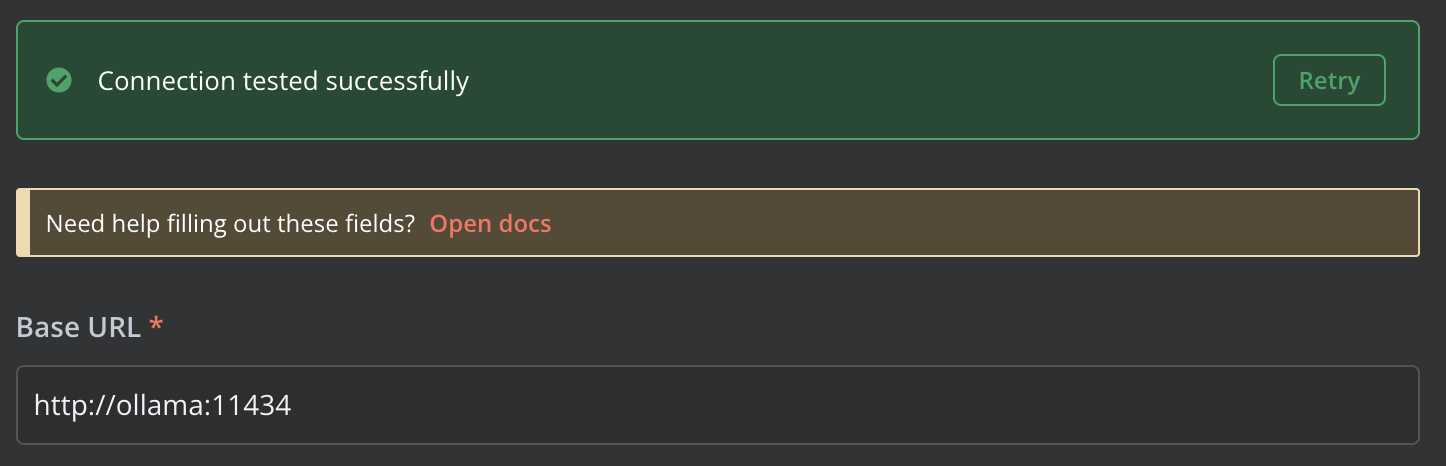Open the docs link
Viewport: 1446px width, 466px height.
tap(490, 223)
